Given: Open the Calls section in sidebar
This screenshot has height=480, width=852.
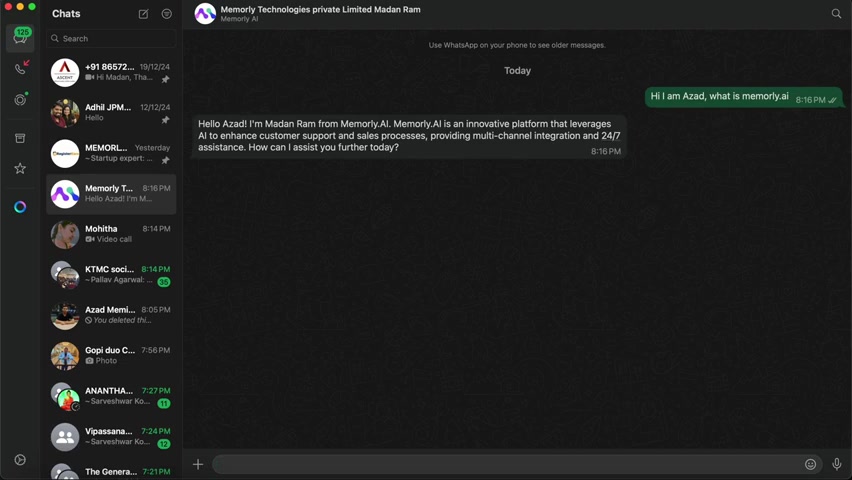Looking at the screenshot, I should point(20,68).
